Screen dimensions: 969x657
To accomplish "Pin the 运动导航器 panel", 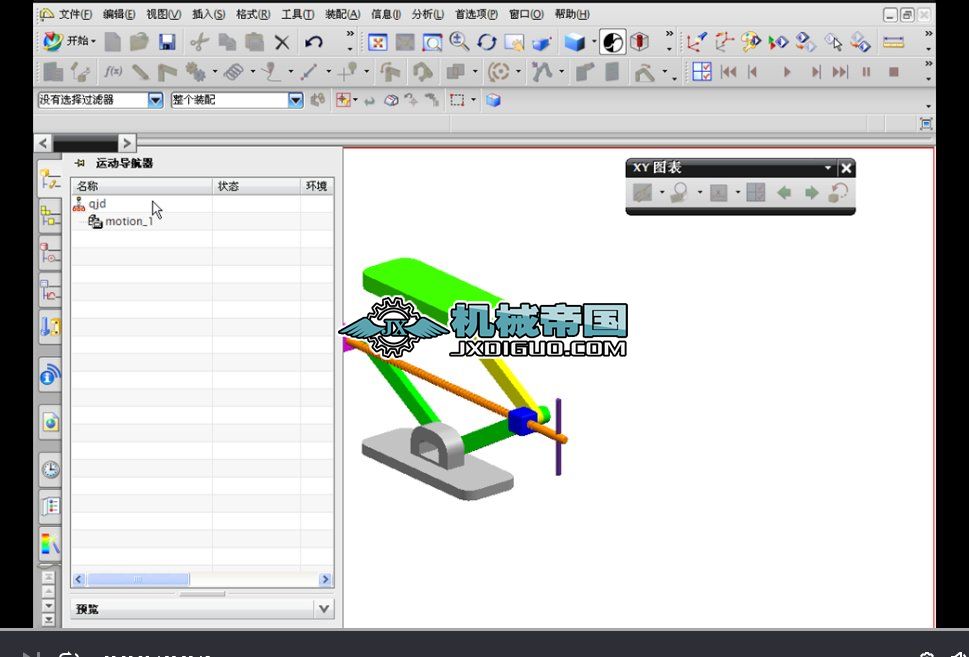I will (79, 163).
